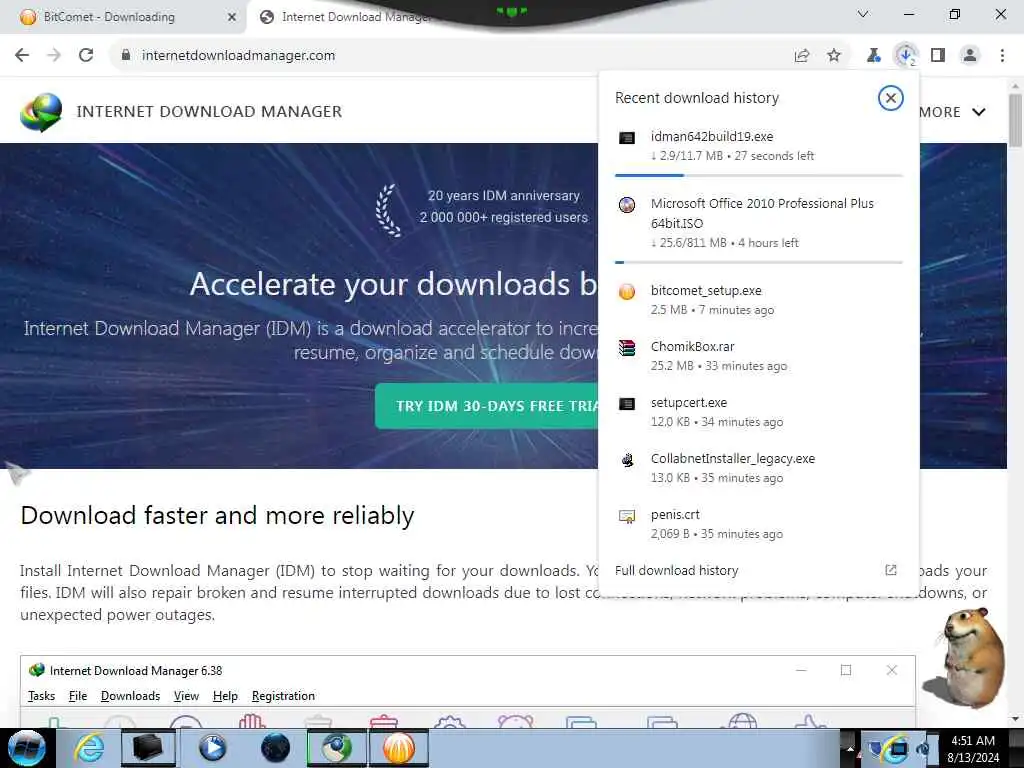Open Help menu in the IDM 6.38 screenshot
The height and width of the screenshot is (768, 1024).
(x=225, y=696)
